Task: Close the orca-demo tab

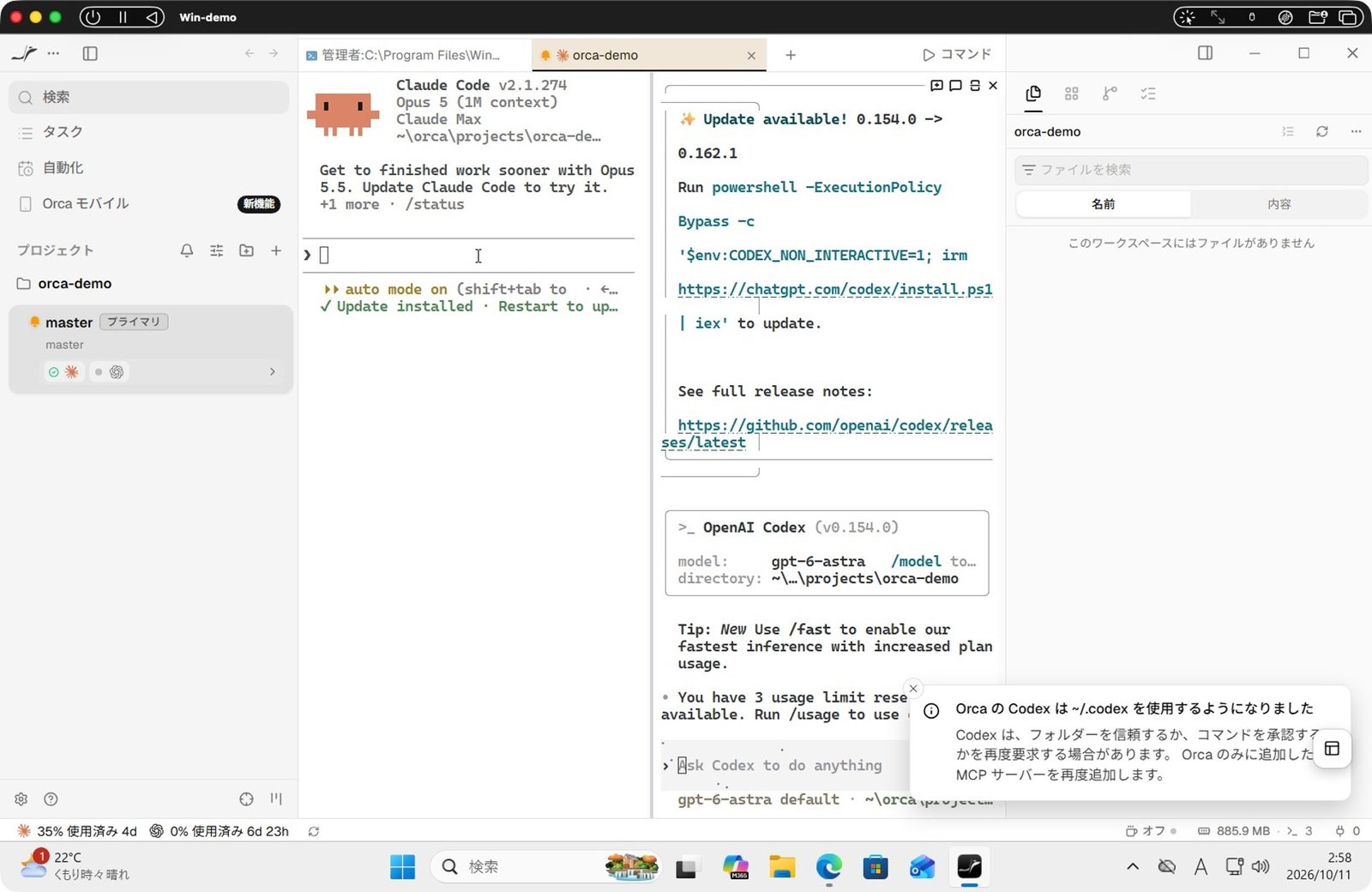Action: [x=751, y=55]
